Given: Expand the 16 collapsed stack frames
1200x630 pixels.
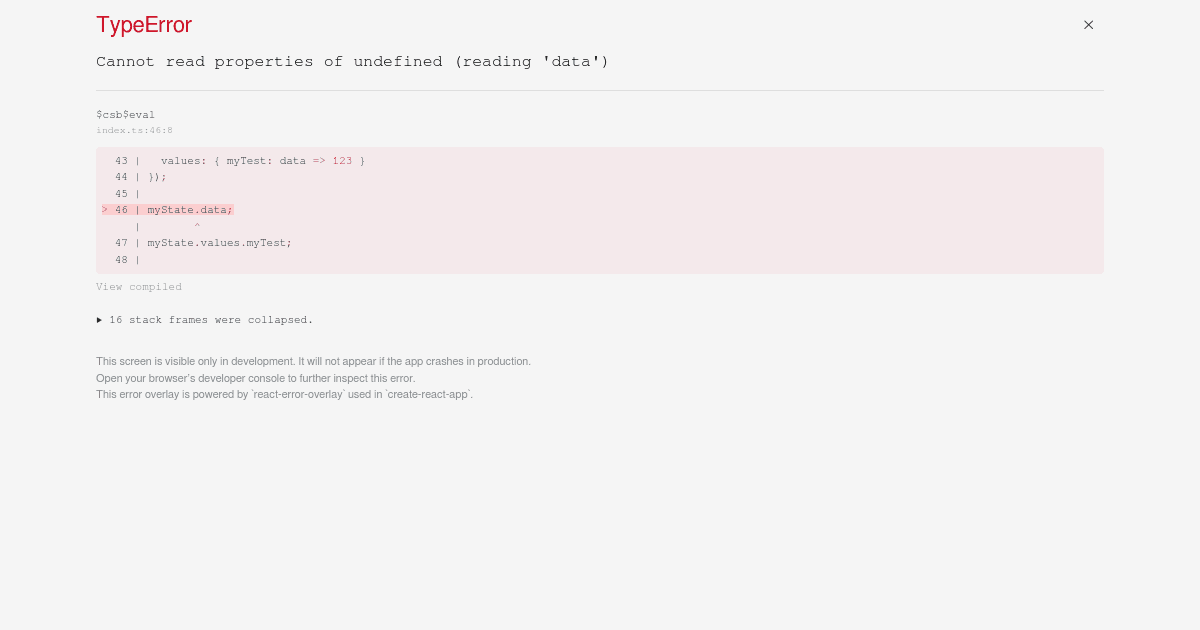Looking at the screenshot, I should [205, 320].
